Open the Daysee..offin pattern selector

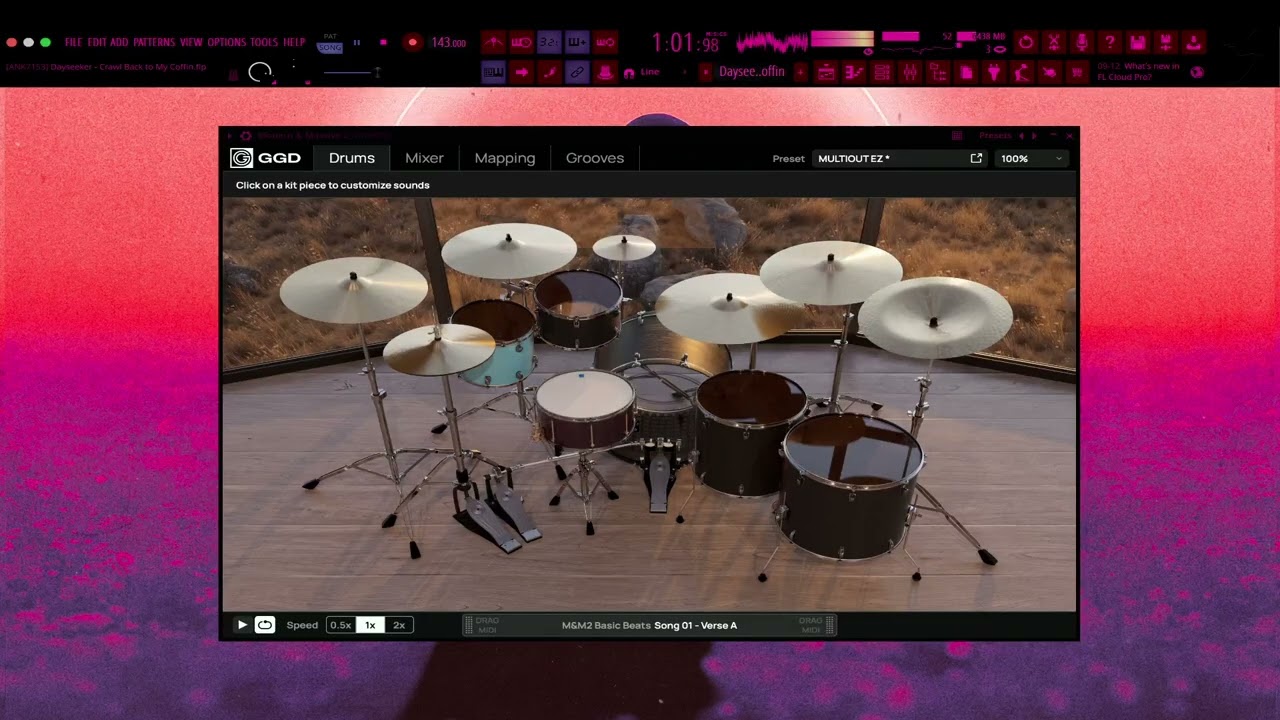click(x=751, y=72)
